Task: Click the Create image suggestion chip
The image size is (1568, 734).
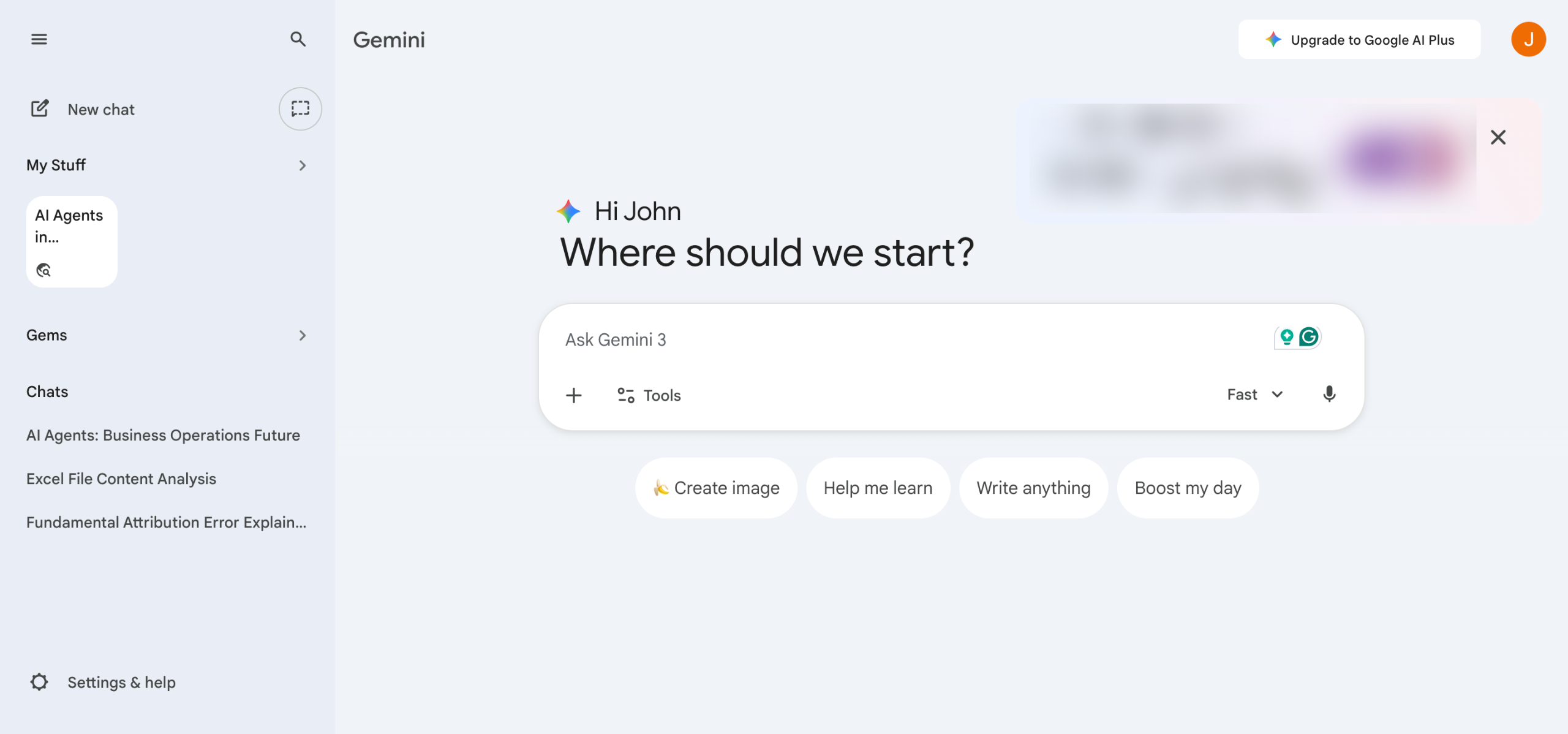Action: tap(716, 488)
